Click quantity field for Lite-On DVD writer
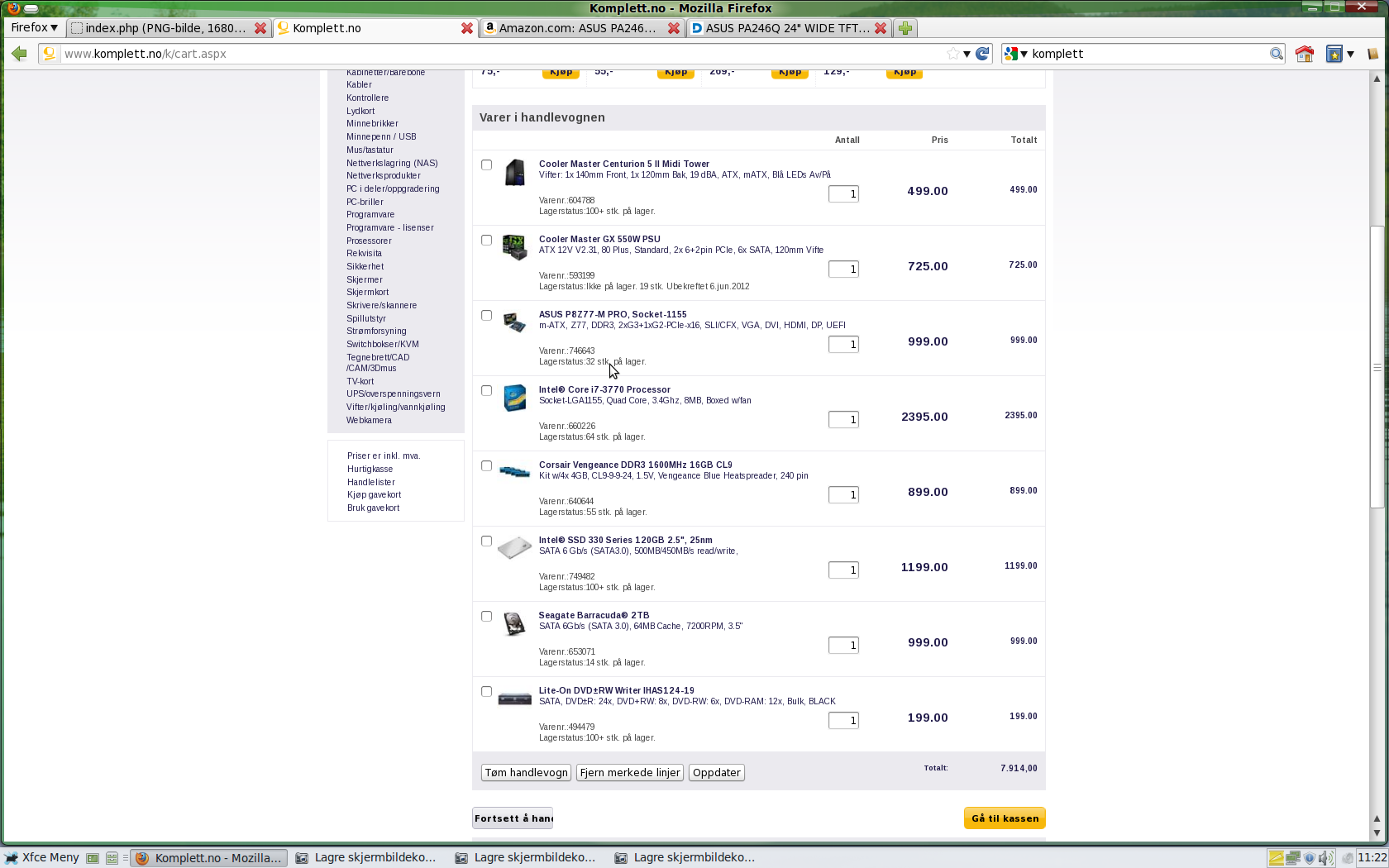The width and height of the screenshot is (1389, 868). pyautogui.click(x=843, y=721)
